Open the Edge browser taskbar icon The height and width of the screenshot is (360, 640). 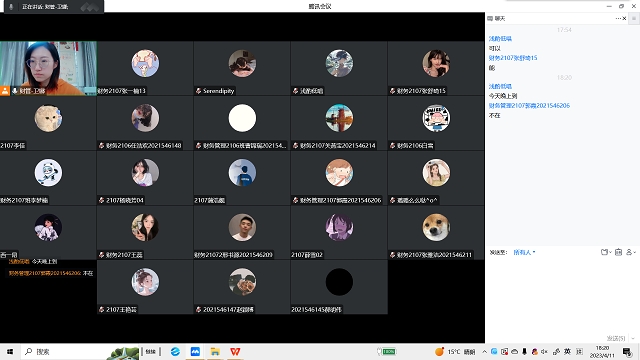(x=175, y=351)
